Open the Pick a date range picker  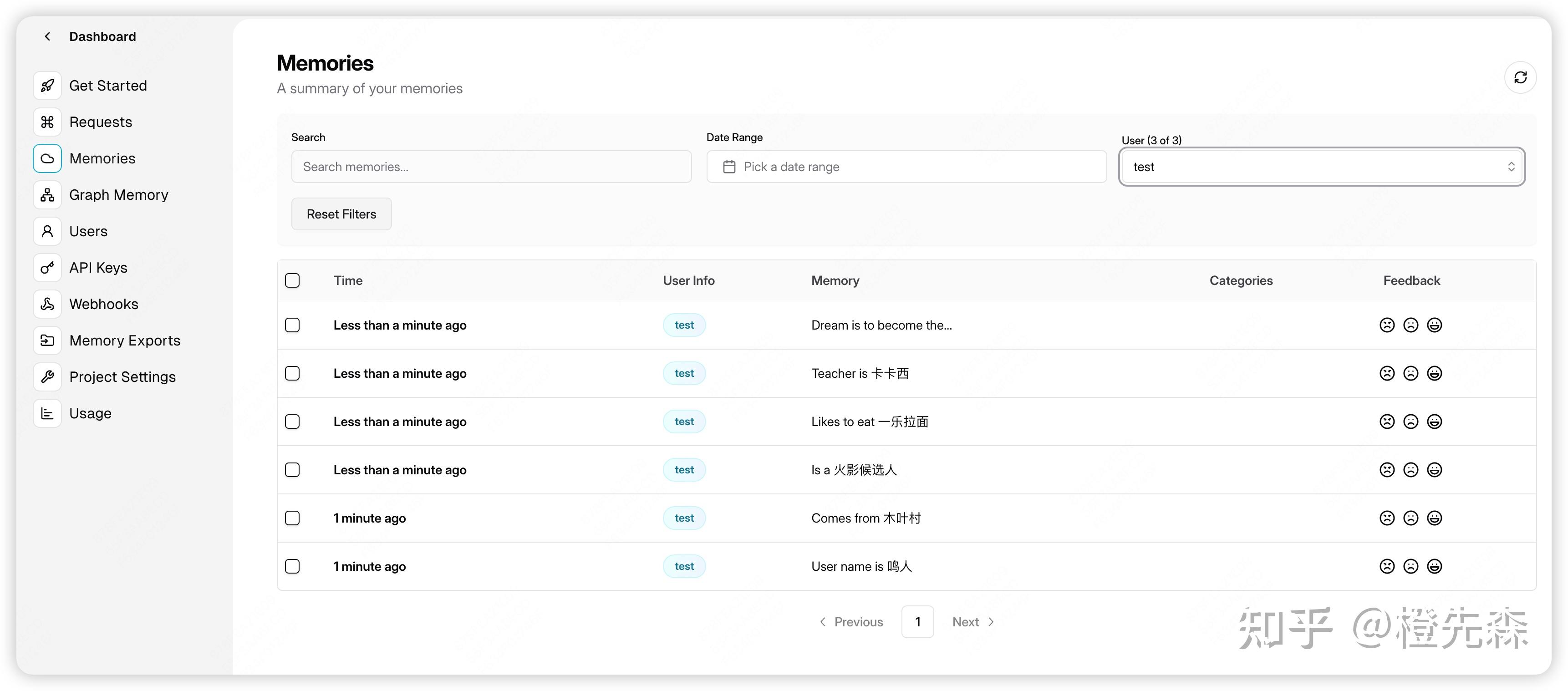coord(906,167)
